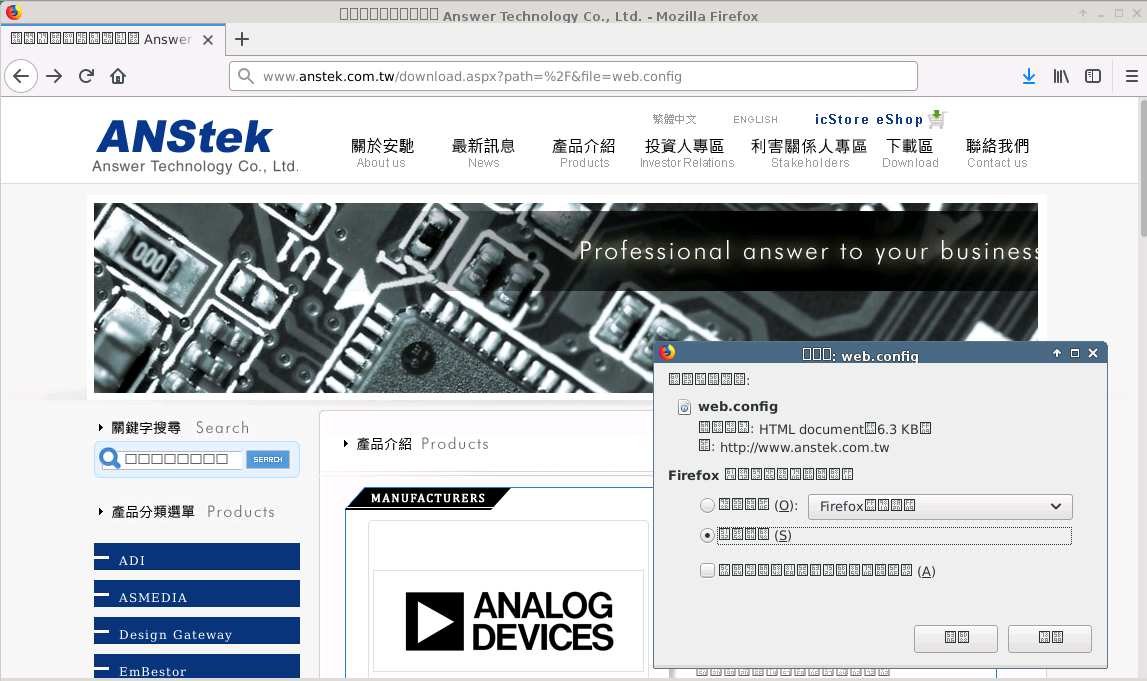Click the blue SEARCH button
Screen dimensions: 1147x681
point(268,459)
